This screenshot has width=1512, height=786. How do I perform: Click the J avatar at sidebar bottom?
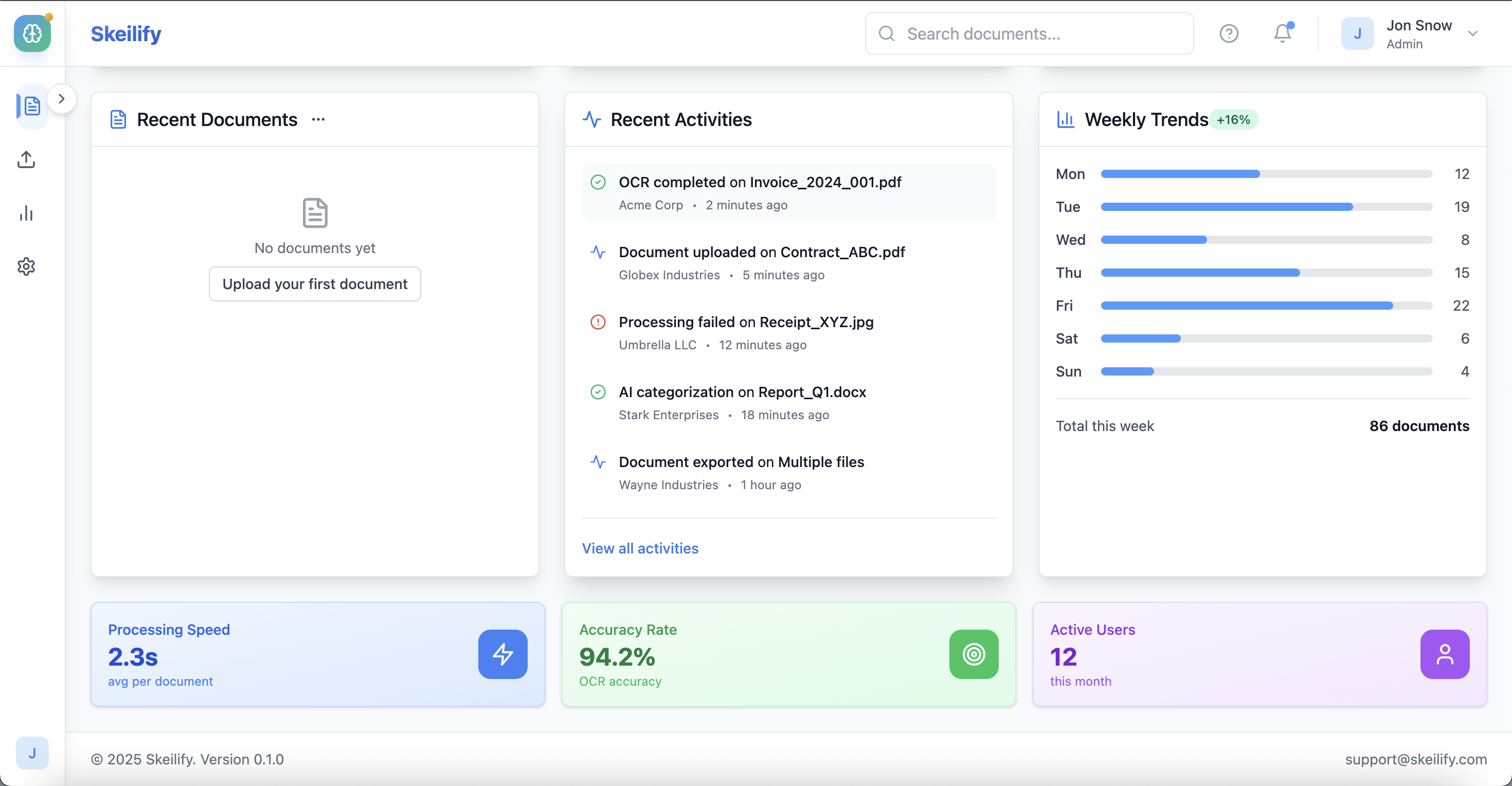(32, 753)
